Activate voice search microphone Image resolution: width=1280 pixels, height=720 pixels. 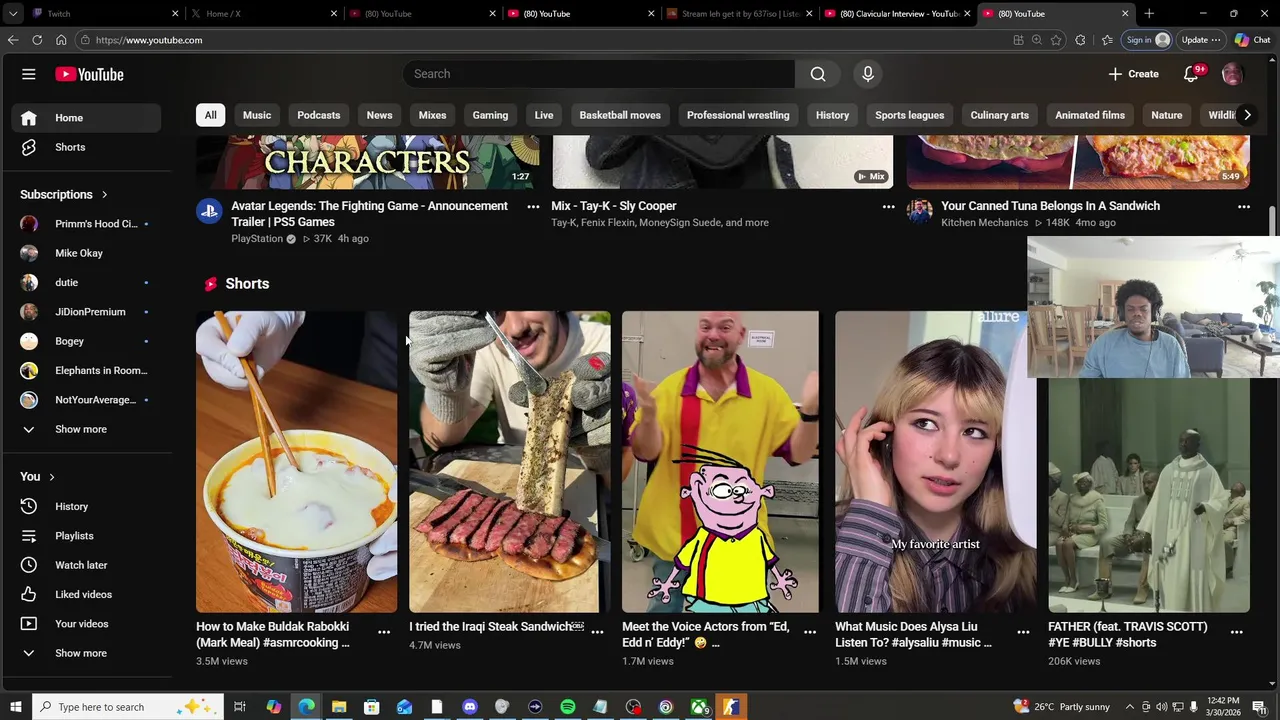[x=868, y=74]
